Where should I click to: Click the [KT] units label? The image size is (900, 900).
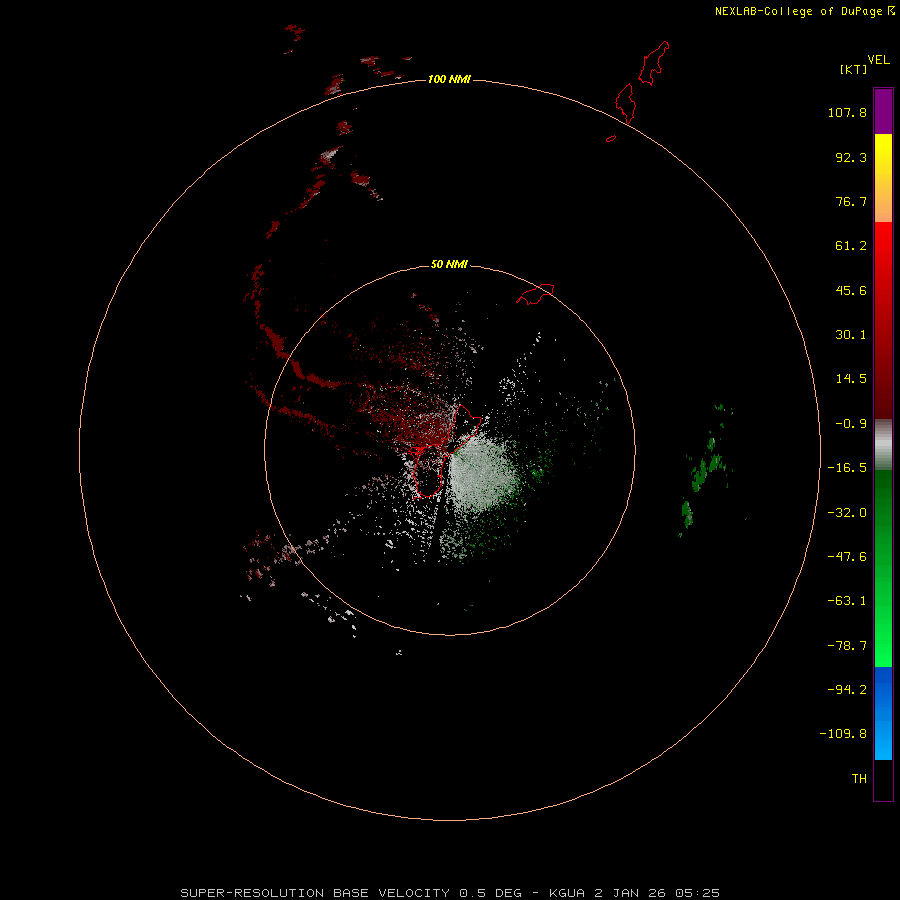[853, 69]
